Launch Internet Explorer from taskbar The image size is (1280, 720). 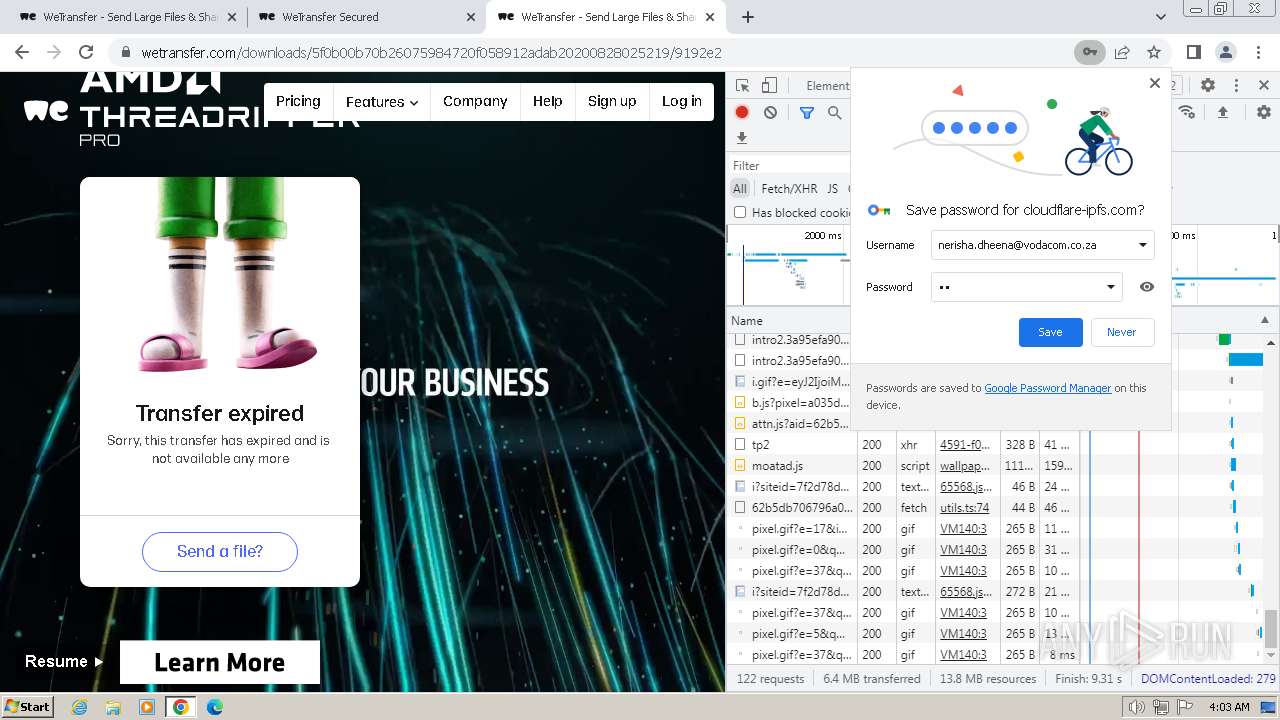80,707
